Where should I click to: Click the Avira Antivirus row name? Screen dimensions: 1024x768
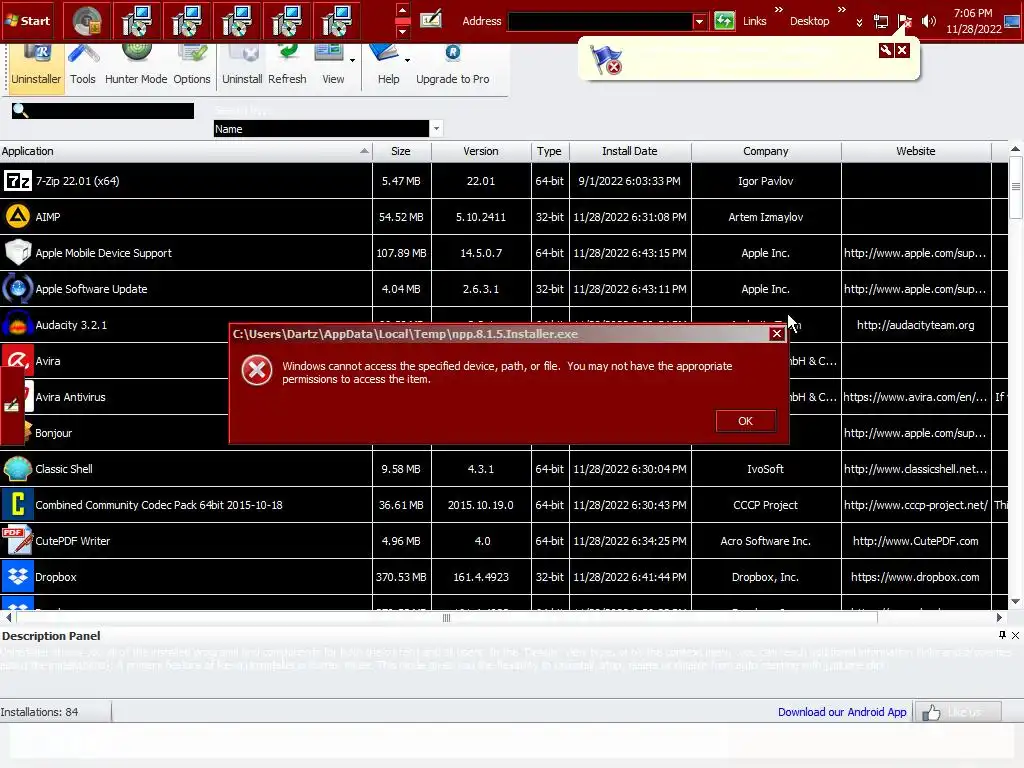pos(70,397)
